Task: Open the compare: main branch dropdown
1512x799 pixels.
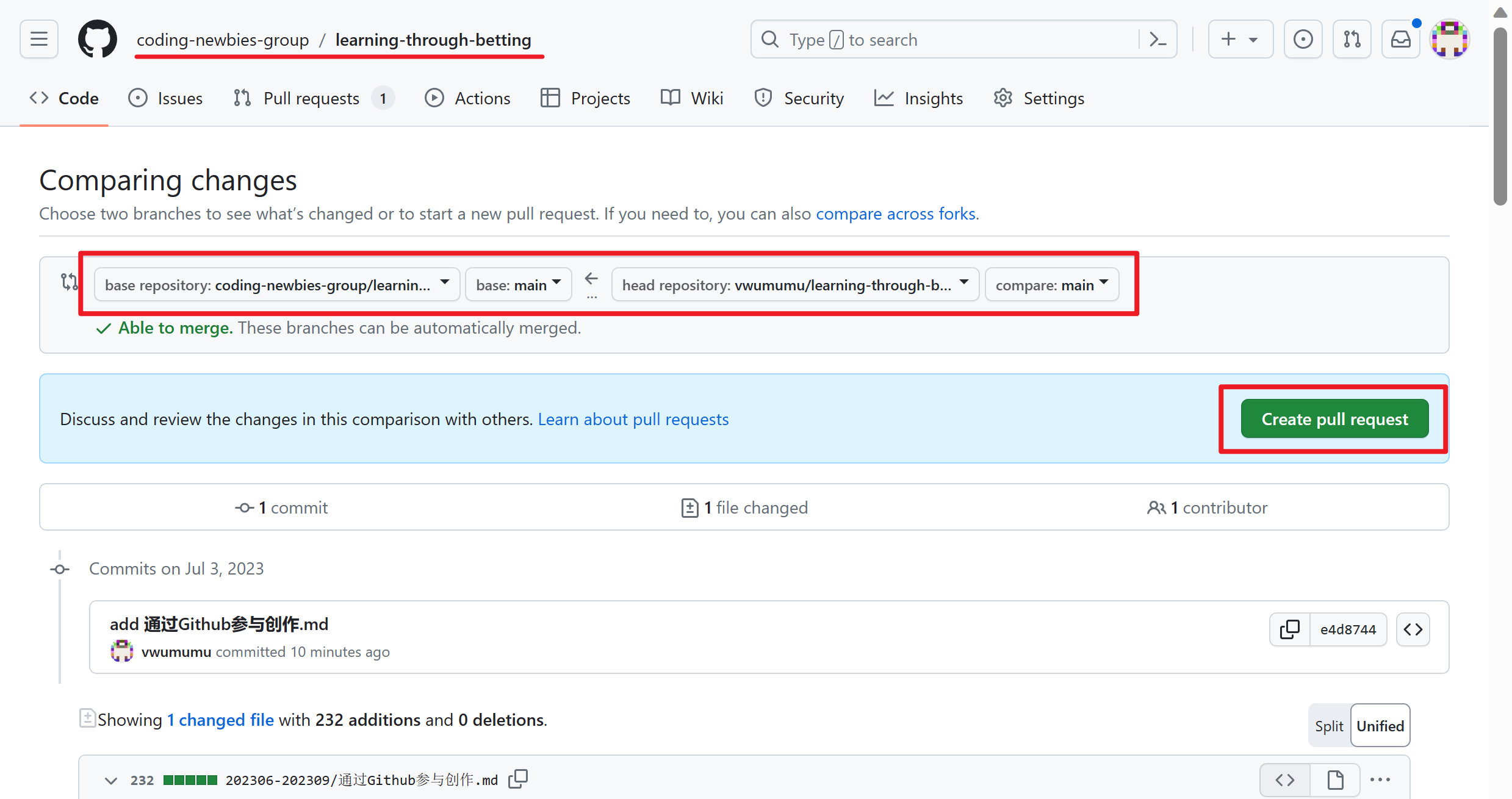Action: (1051, 285)
